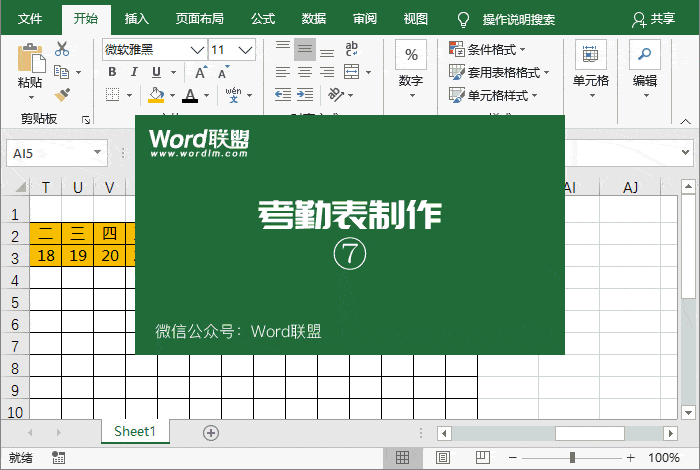The width and height of the screenshot is (700, 470).
Task: Click the Orientation text-rotate icon
Action: [336, 94]
